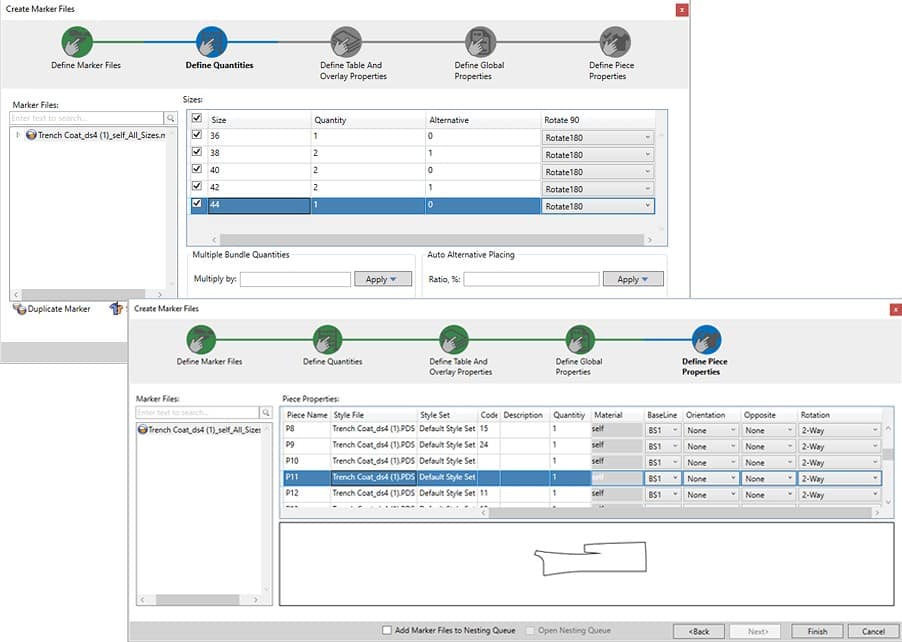Uncheck the size 36 checkbox
902x642 pixels.
(x=196, y=135)
